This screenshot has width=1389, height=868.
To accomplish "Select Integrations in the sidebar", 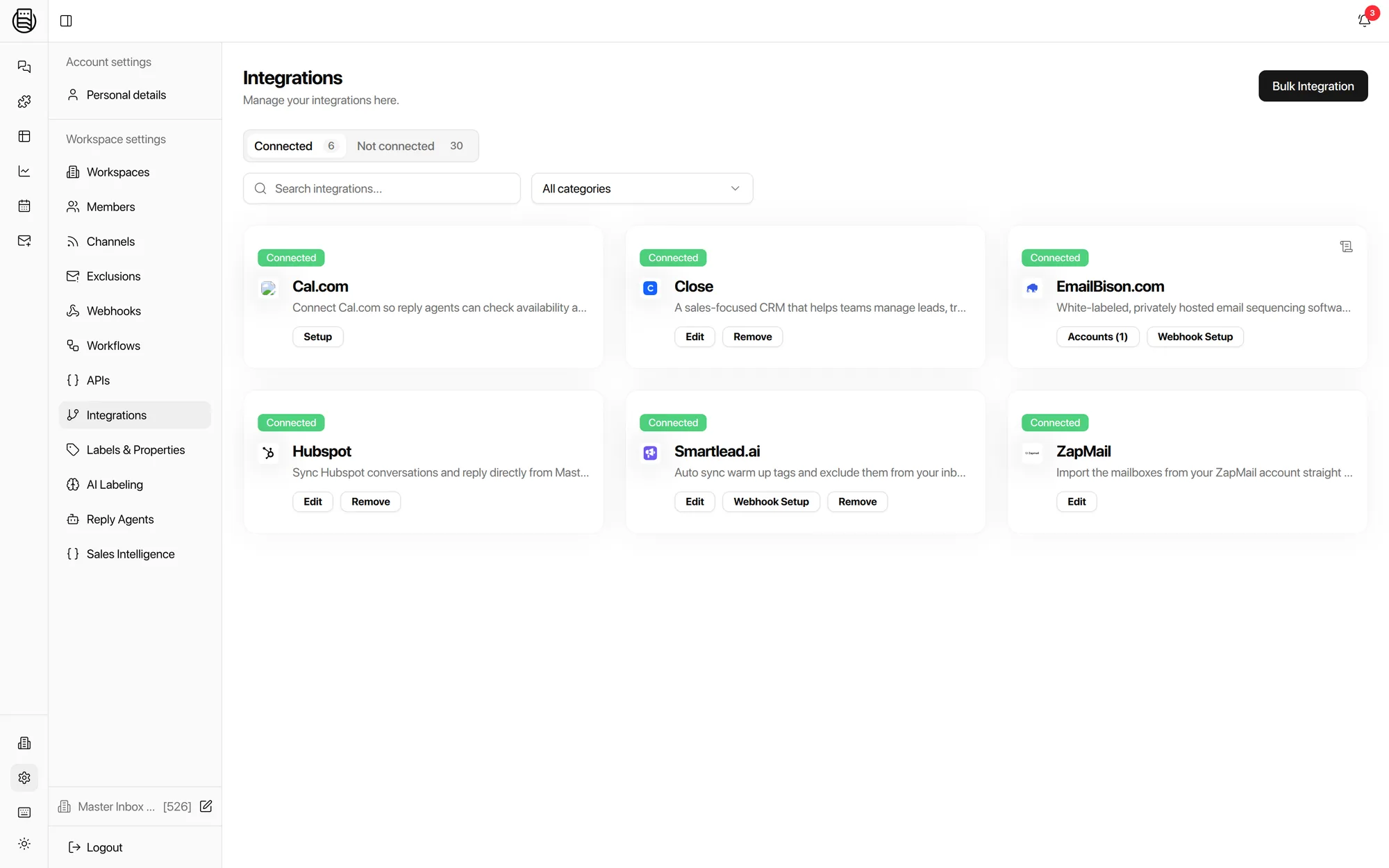I will pos(135,415).
